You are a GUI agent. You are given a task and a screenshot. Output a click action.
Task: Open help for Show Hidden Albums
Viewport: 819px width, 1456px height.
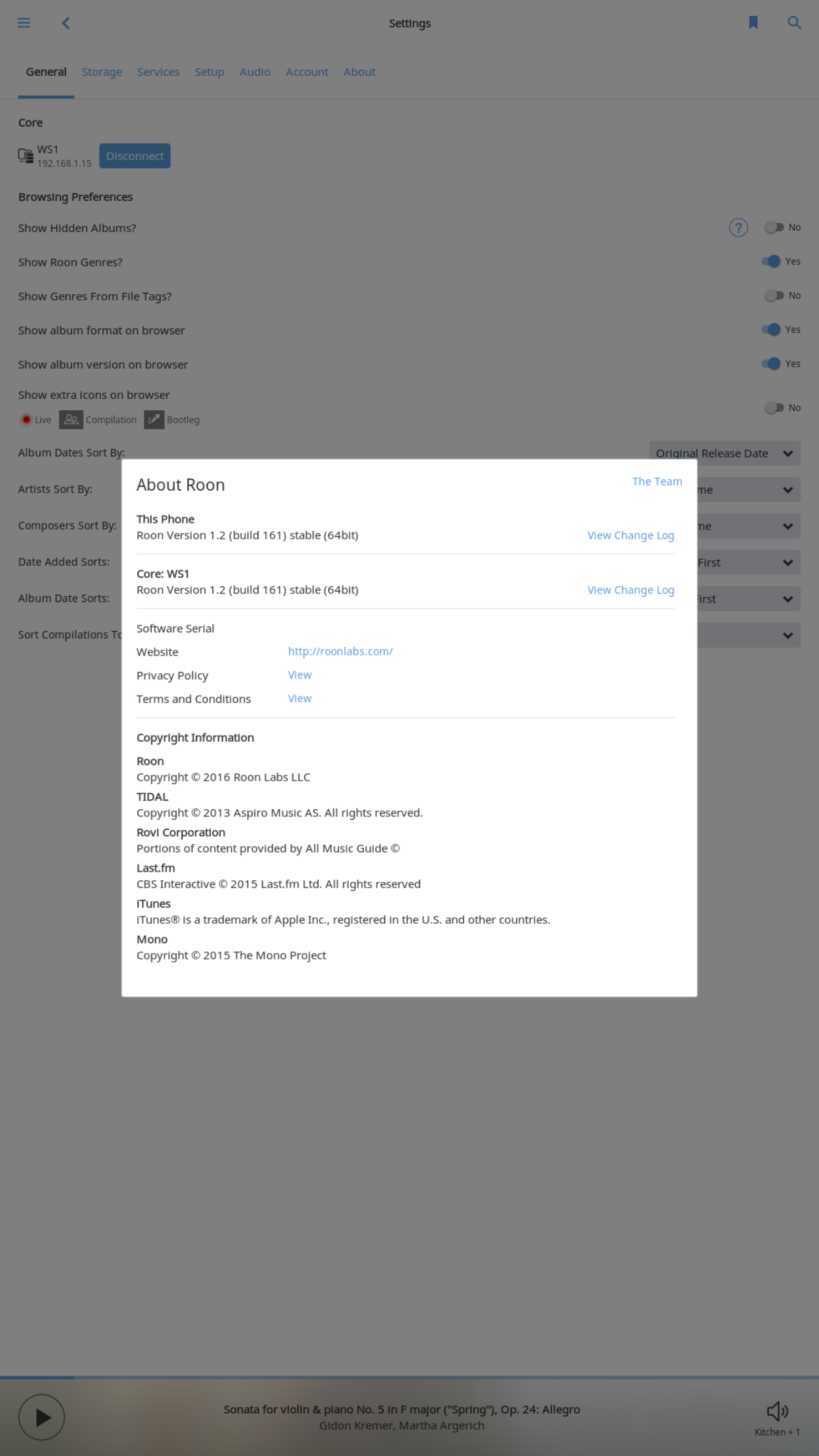point(738,228)
